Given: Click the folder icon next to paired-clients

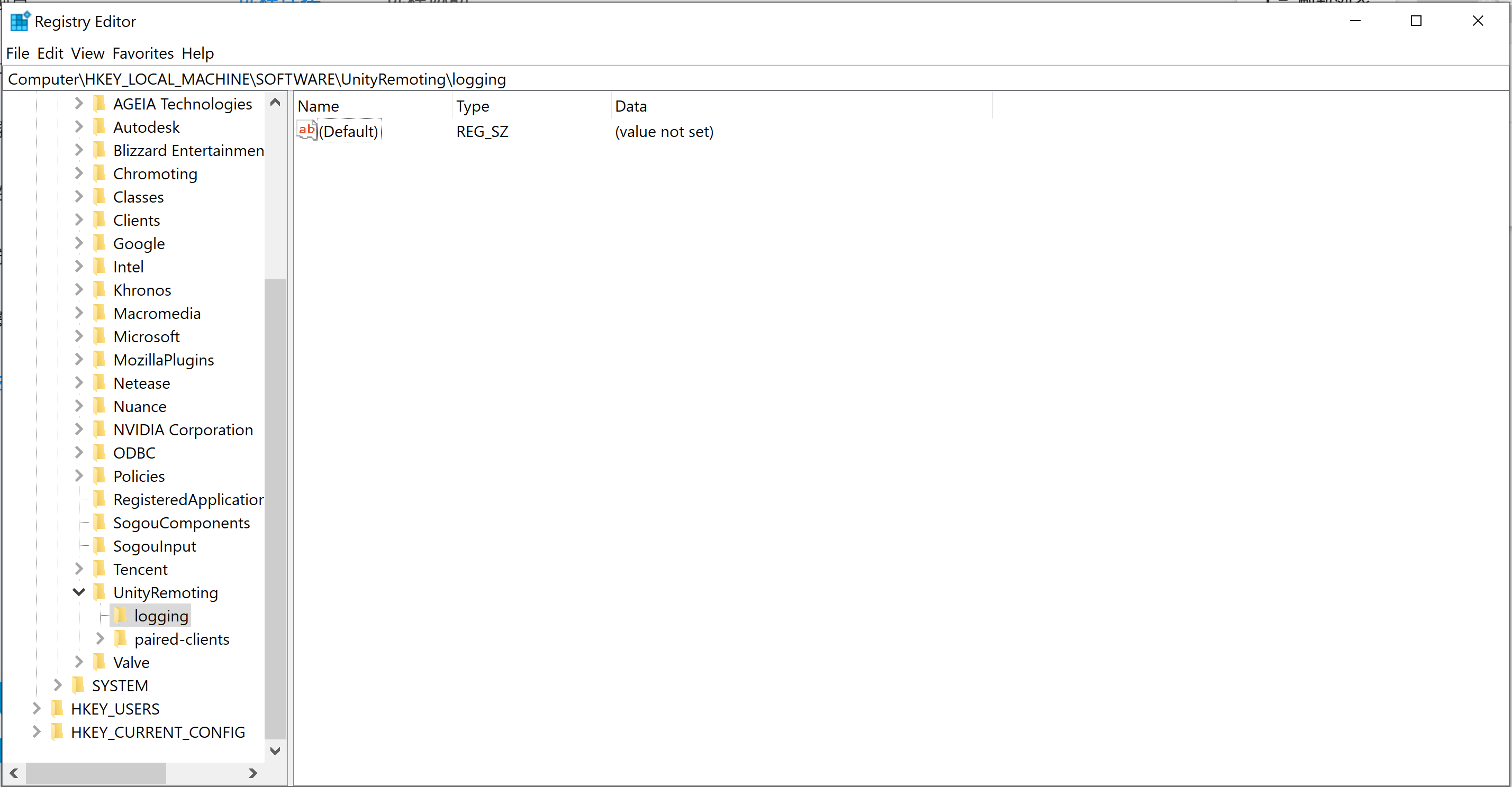Looking at the screenshot, I should point(120,638).
